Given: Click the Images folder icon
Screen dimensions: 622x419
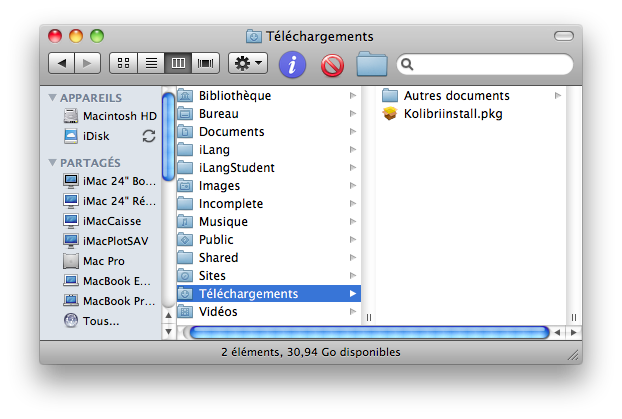Looking at the screenshot, I should click(185, 185).
